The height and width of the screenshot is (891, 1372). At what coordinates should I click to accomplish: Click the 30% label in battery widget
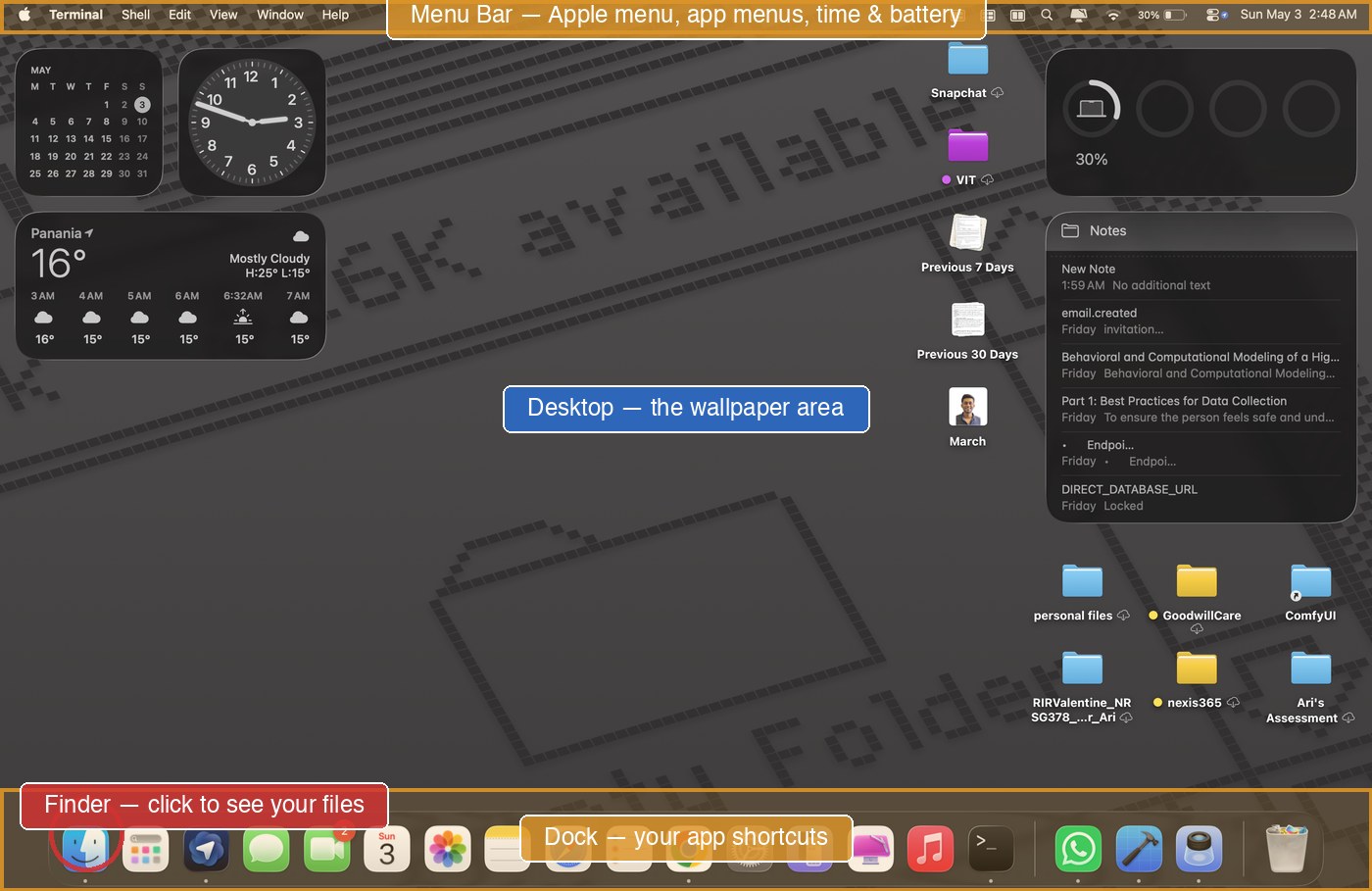coord(1092,160)
